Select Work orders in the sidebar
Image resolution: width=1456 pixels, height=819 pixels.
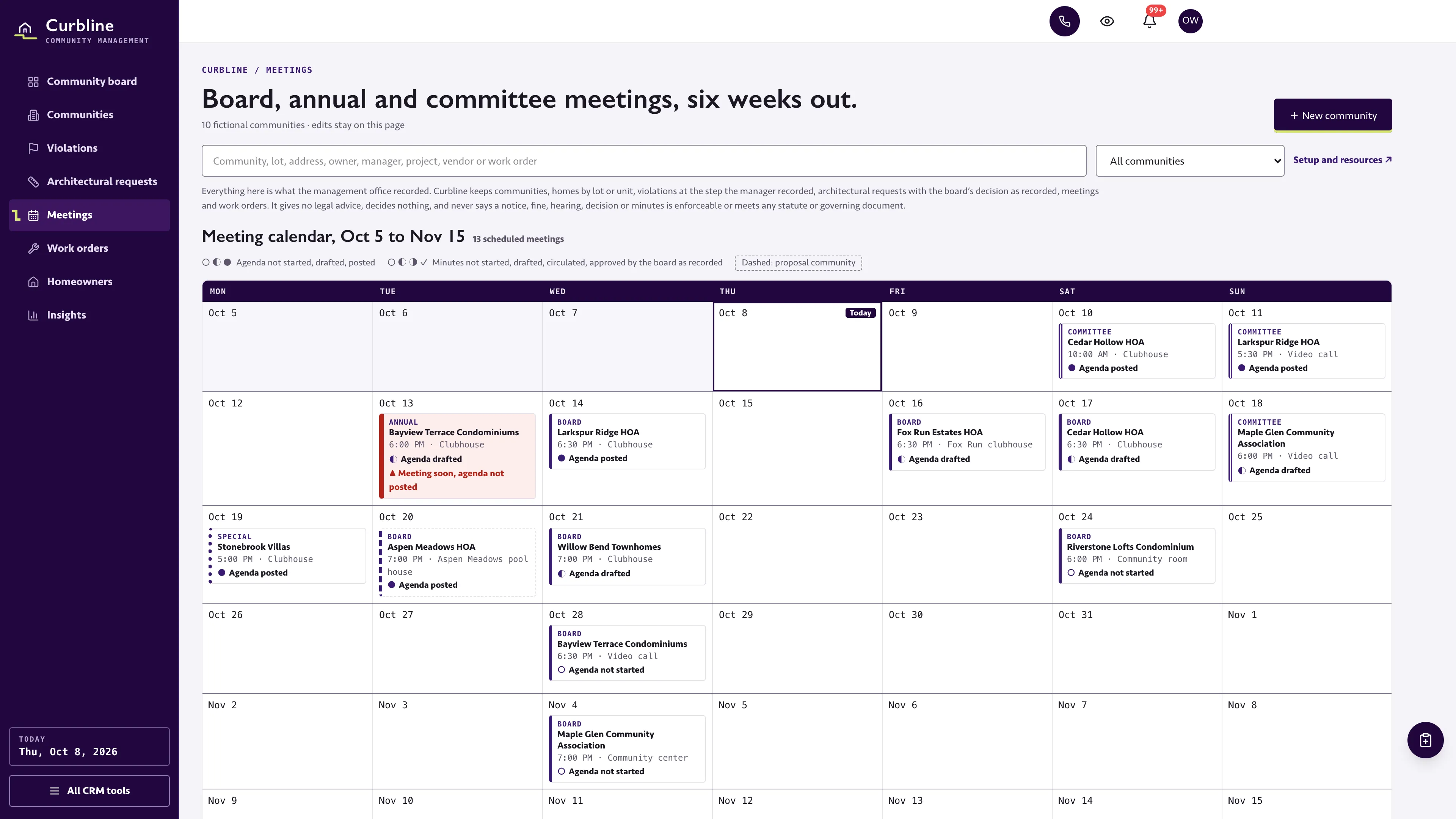pyautogui.click(x=89, y=248)
